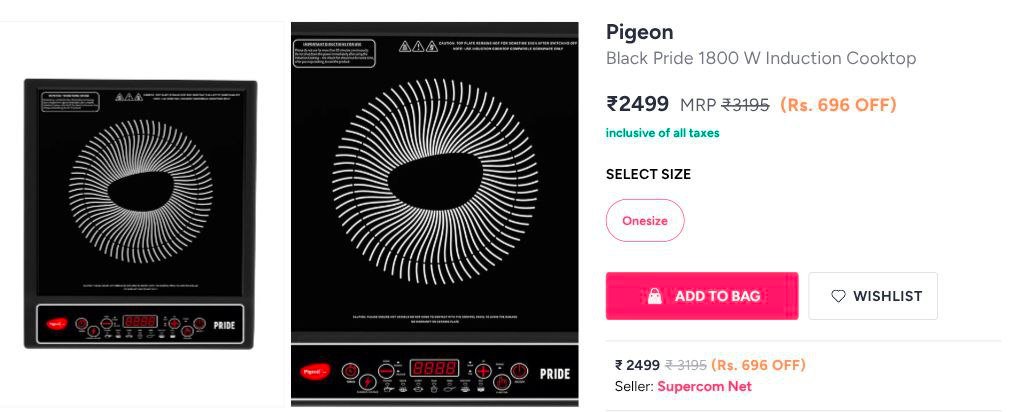Click the struck-through ₹3195 next to MRP
This screenshot has width=1020, height=412.
pyautogui.click(x=745, y=105)
